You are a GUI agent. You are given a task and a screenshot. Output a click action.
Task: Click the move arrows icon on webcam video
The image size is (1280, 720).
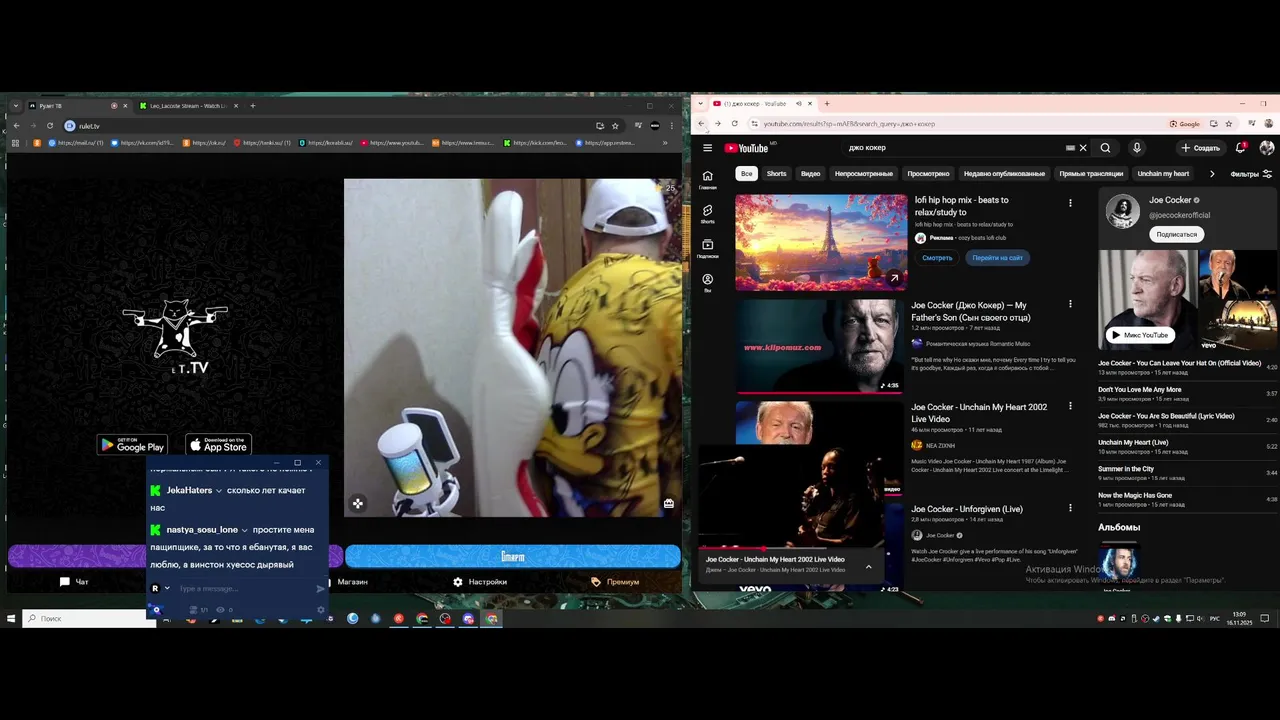(357, 503)
